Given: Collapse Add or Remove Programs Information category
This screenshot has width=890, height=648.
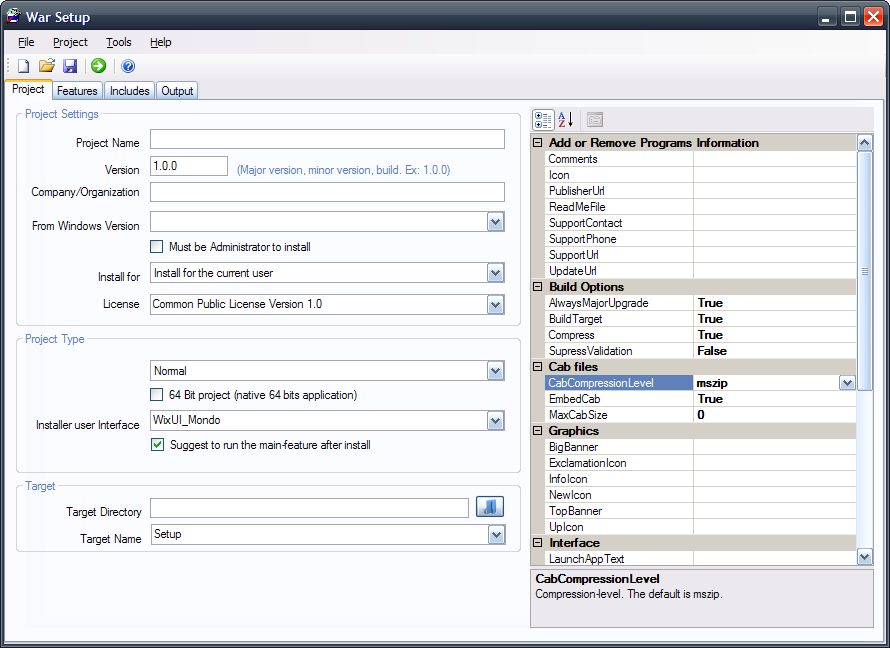Looking at the screenshot, I should (538, 143).
